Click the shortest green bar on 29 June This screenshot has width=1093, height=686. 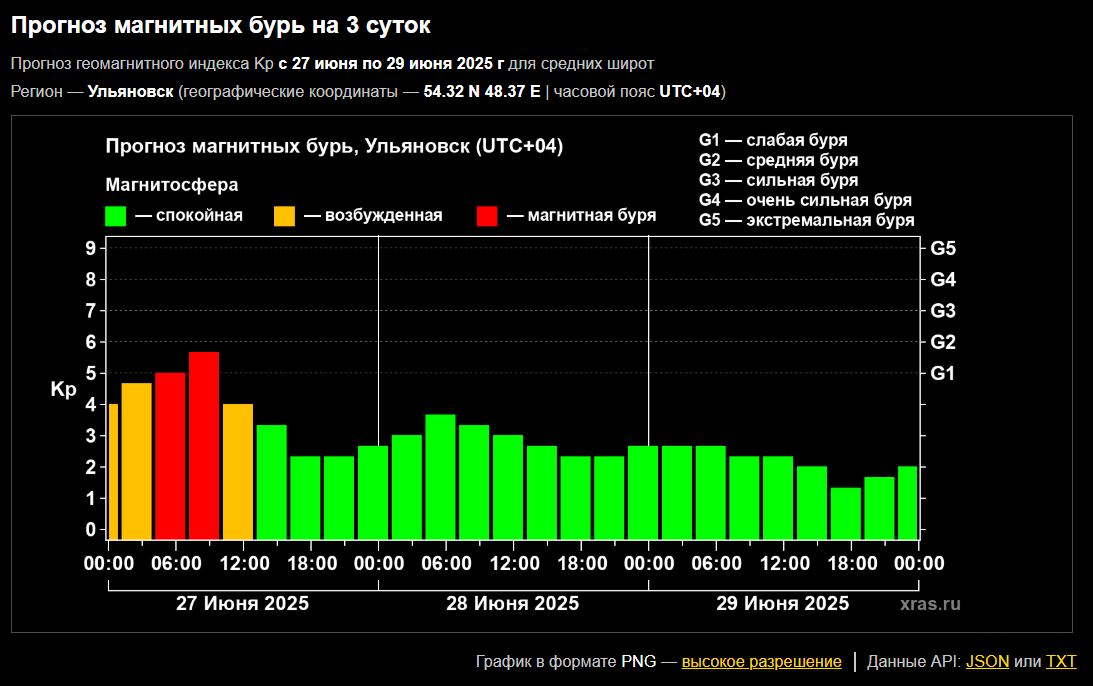[x=846, y=513]
